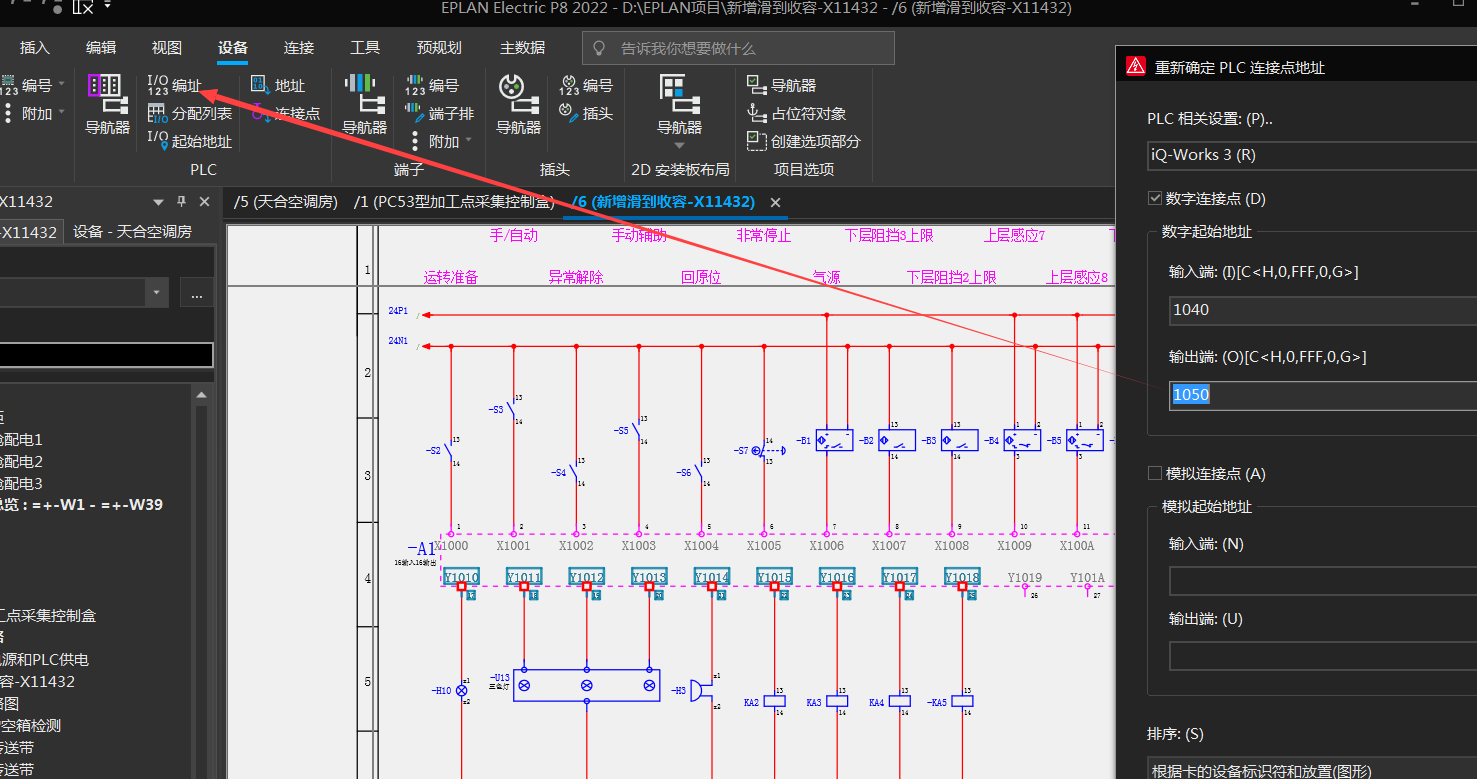Click the '...' filter button in navigator
Viewport: 1477px width, 779px height.
pos(197,294)
